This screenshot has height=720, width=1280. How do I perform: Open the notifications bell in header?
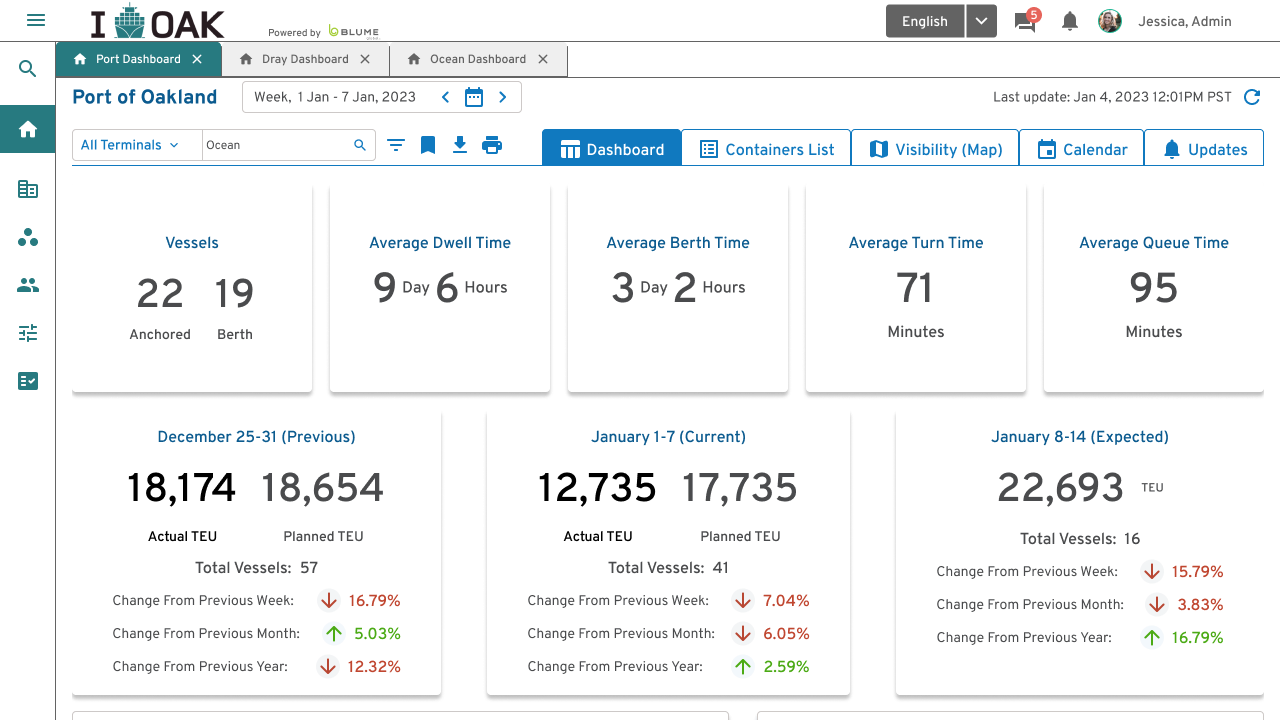[x=1070, y=21]
